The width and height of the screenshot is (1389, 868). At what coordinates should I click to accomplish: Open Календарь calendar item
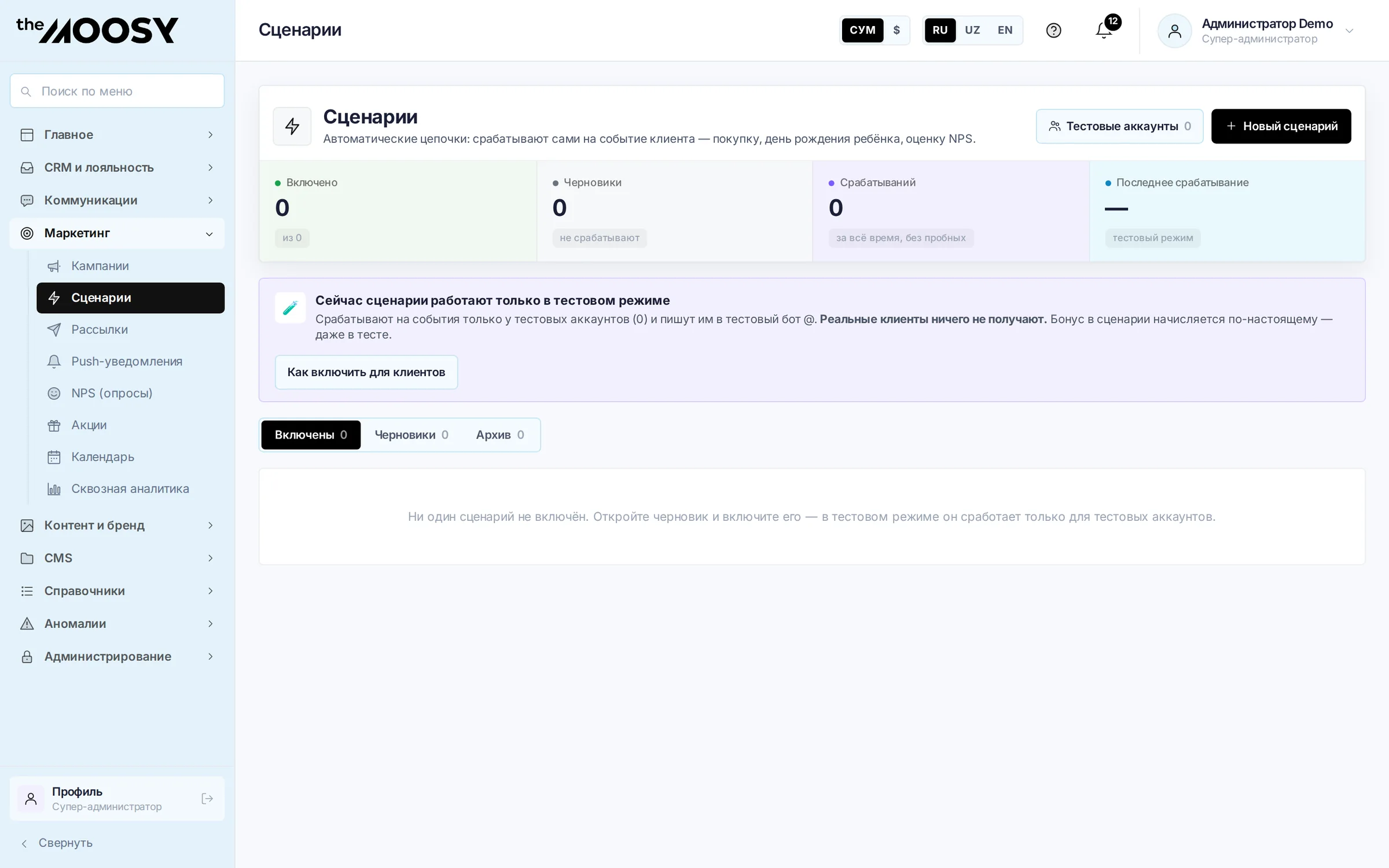point(130,457)
